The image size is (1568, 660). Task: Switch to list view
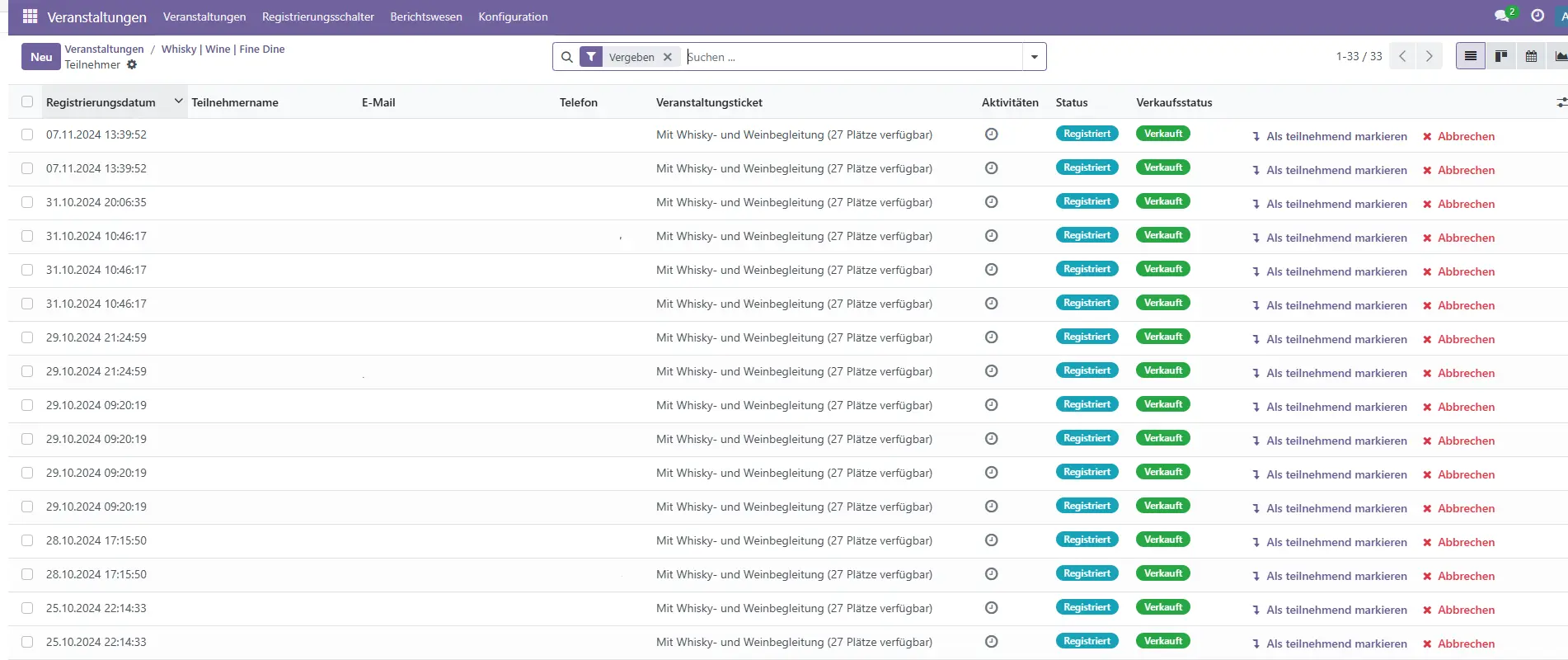coord(1471,56)
